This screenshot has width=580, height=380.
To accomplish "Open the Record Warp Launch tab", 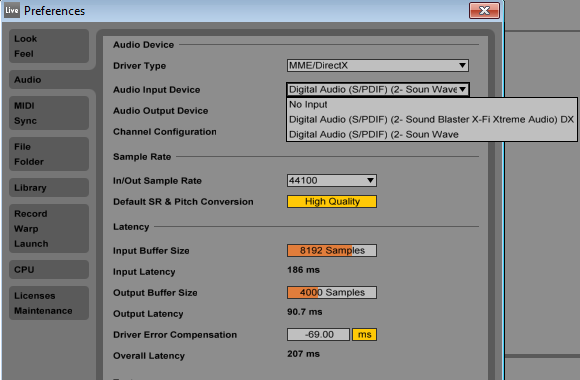I will [49, 229].
